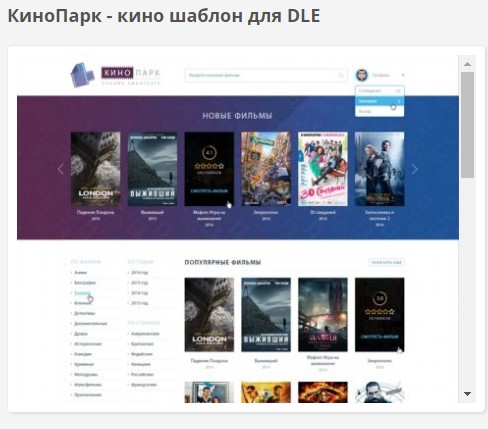Click Падение Лондона title under carousel poster
Viewport: 488px width, 429px height.
(96, 212)
